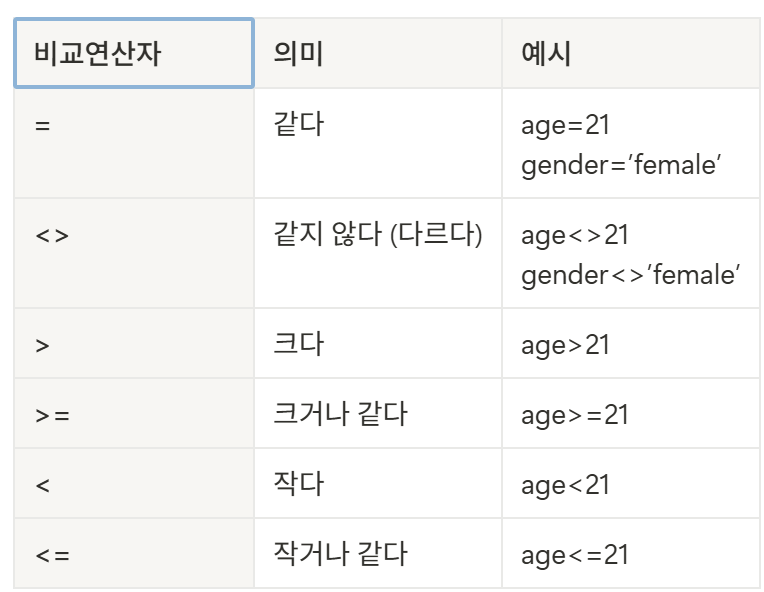Click the cell containing the = operator
The height and width of the screenshot is (592, 764).
pos(133,143)
